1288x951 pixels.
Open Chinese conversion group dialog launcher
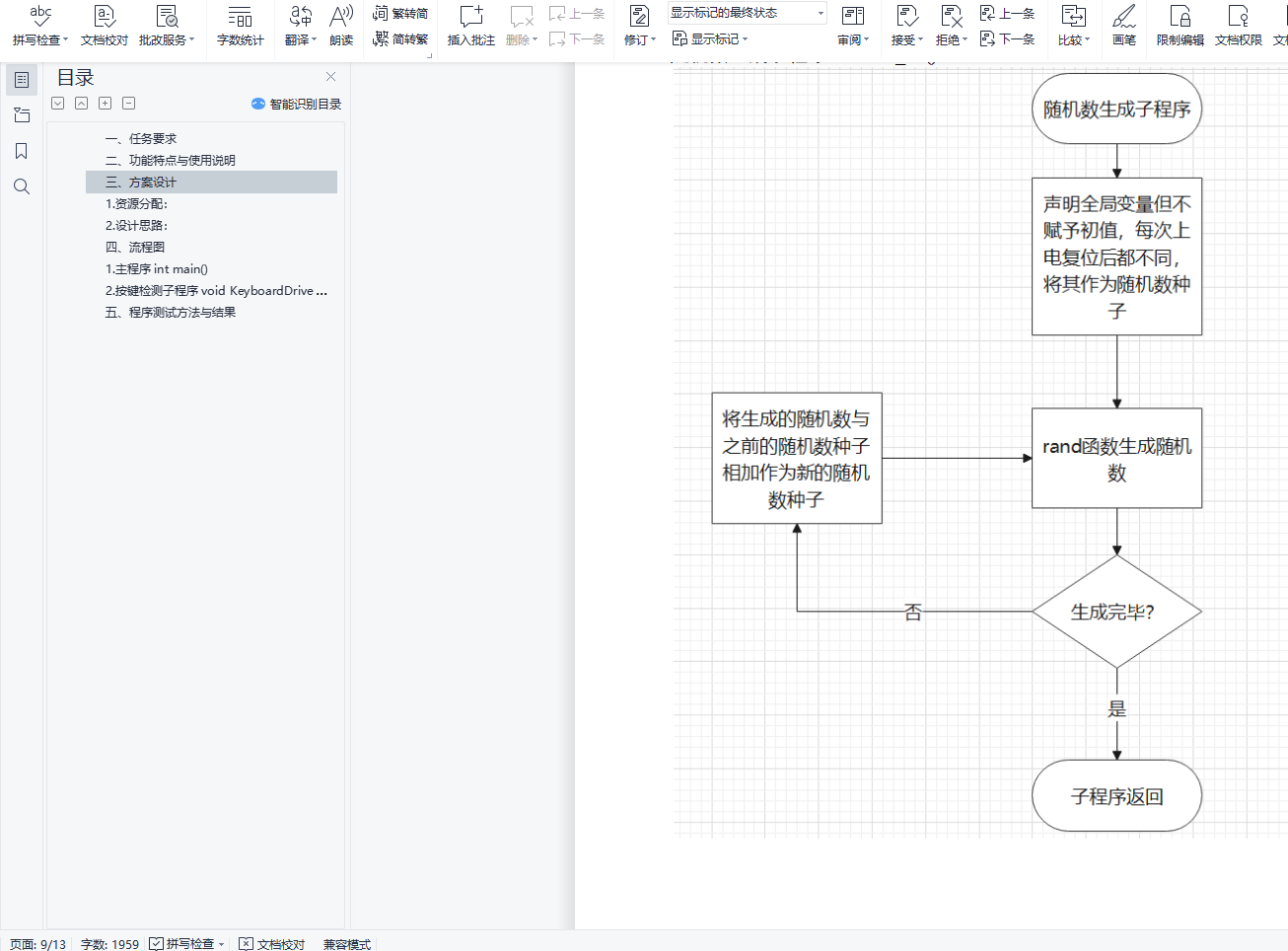click(x=429, y=56)
